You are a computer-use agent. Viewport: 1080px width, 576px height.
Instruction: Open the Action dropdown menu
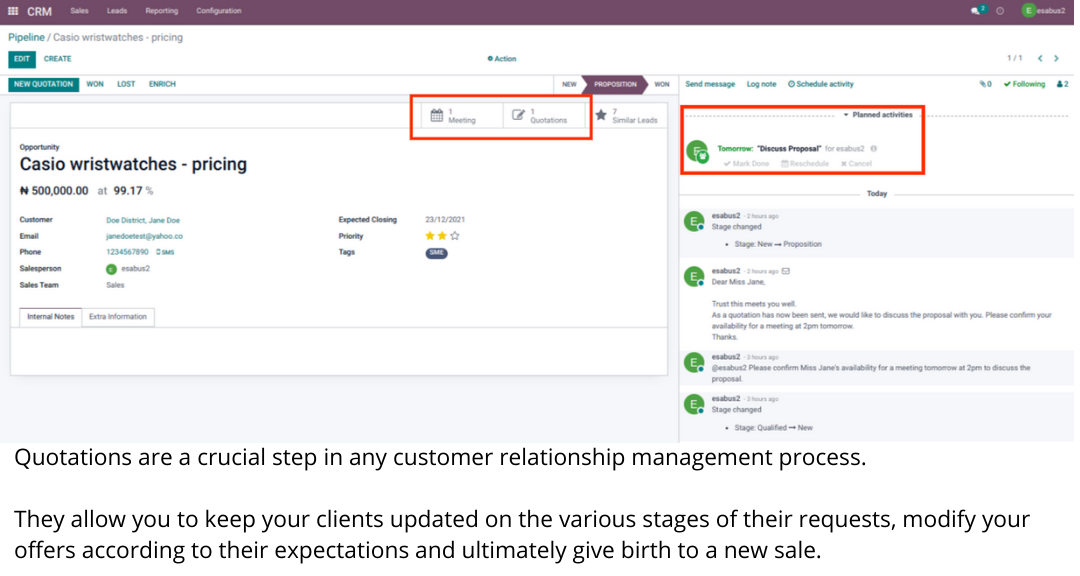click(x=502, y=59)
